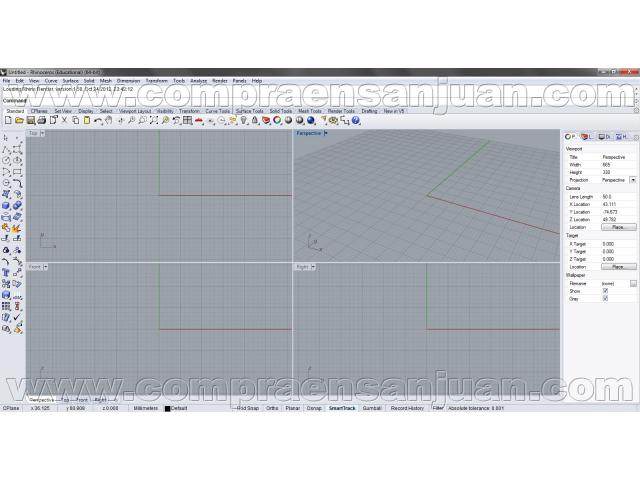Click the wallpaper Filename browse button
This screenshot has width=640, height=480.
point(633,283)
